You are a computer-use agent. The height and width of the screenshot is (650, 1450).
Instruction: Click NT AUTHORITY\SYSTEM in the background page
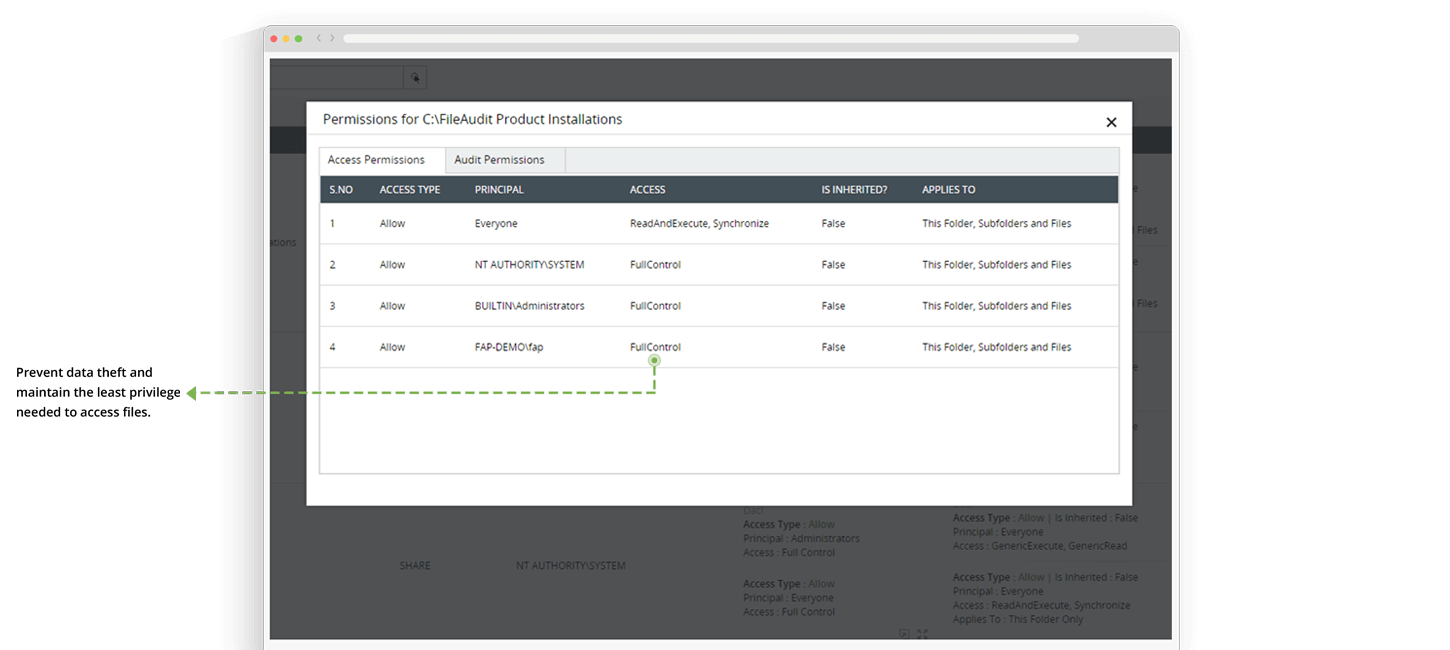570,566
